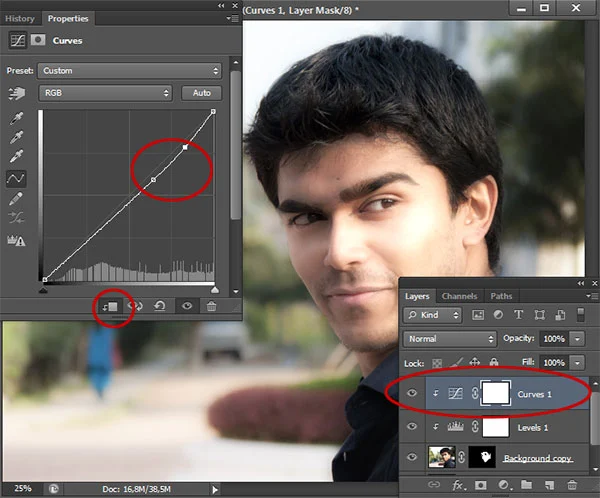The image size is (600, 498).
Task: Switch to the Channels tab
Action: (x=459, y=296)
